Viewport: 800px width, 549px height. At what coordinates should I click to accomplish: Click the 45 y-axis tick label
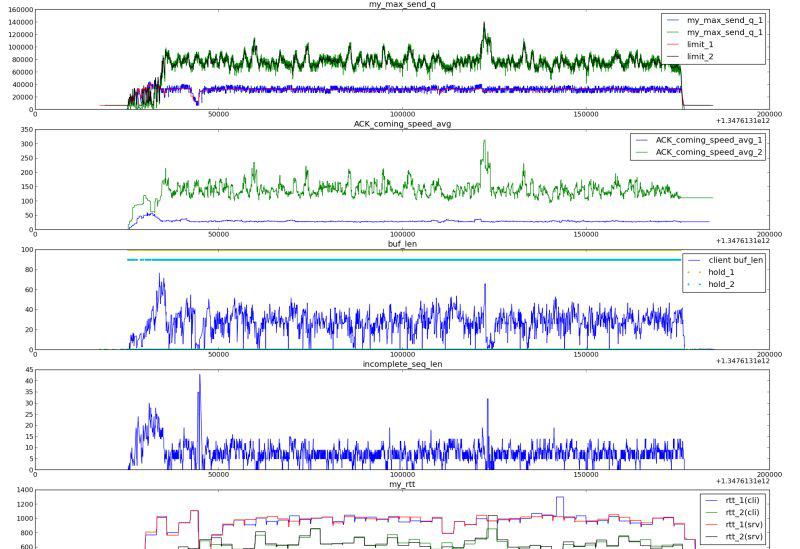coord(29,370)
